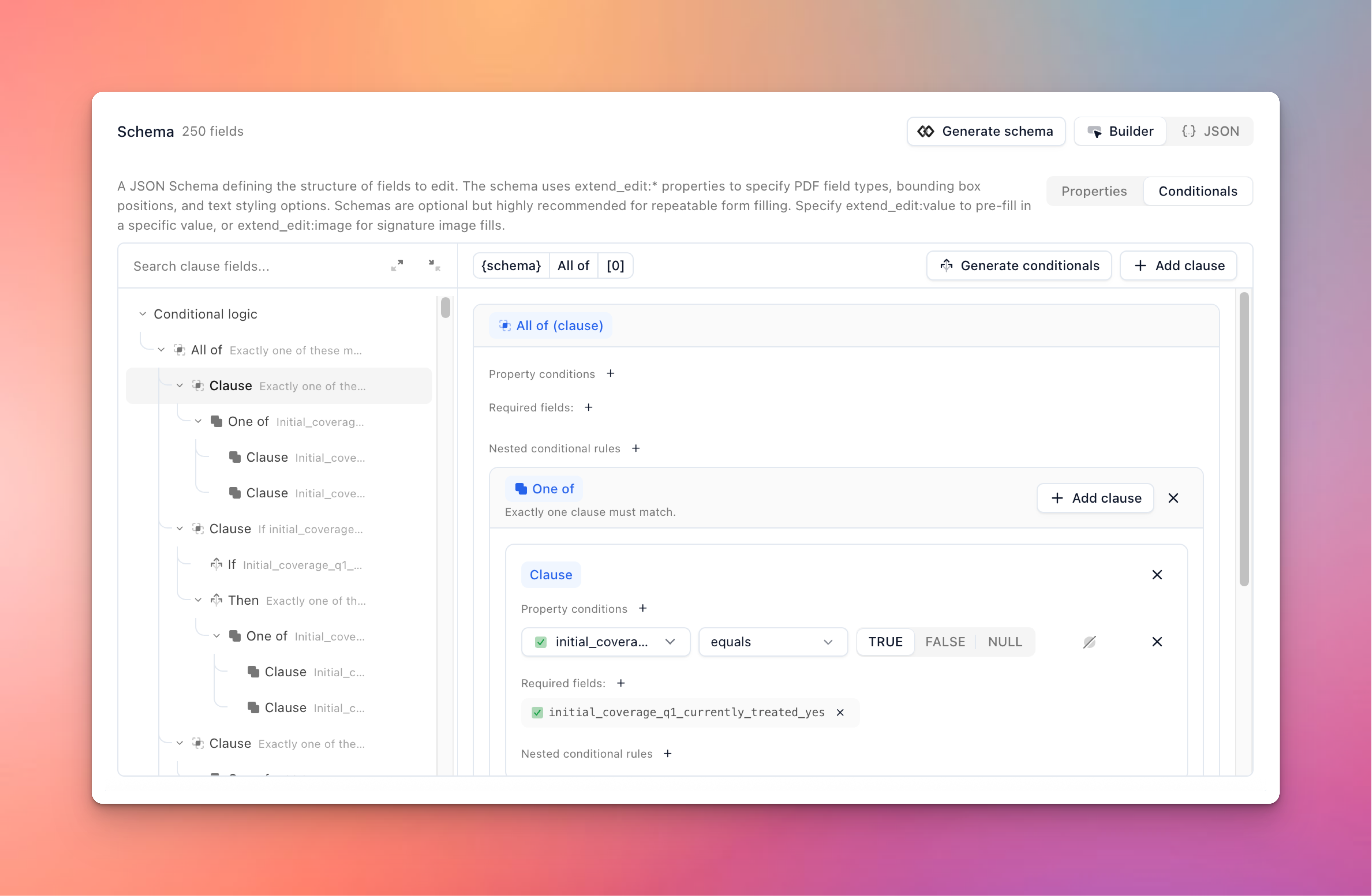Add required field in inner Clause
Screen dimensions: 1372x896
(621, 683)
